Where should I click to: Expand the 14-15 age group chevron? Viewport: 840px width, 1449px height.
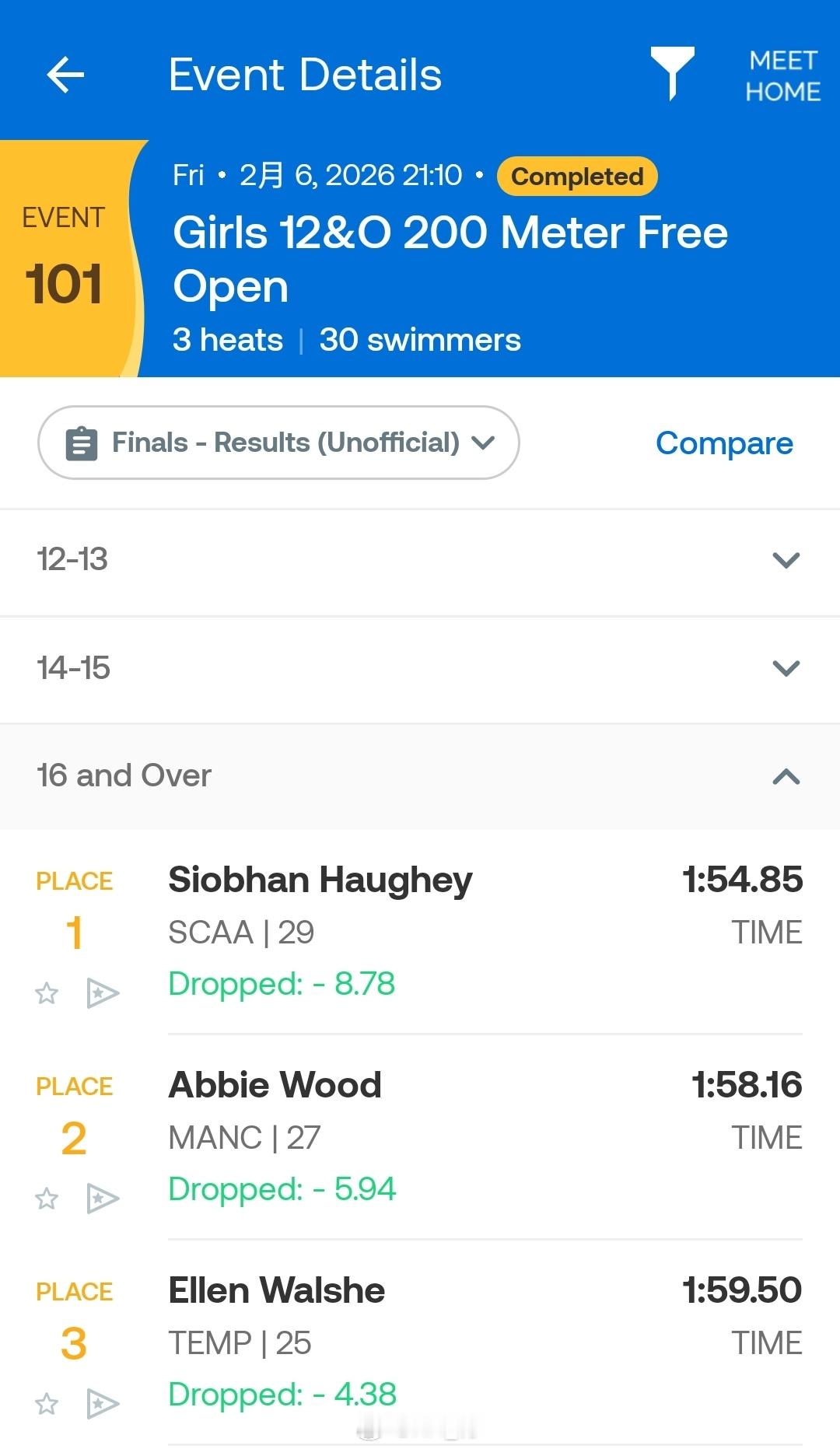pos(786,668)
